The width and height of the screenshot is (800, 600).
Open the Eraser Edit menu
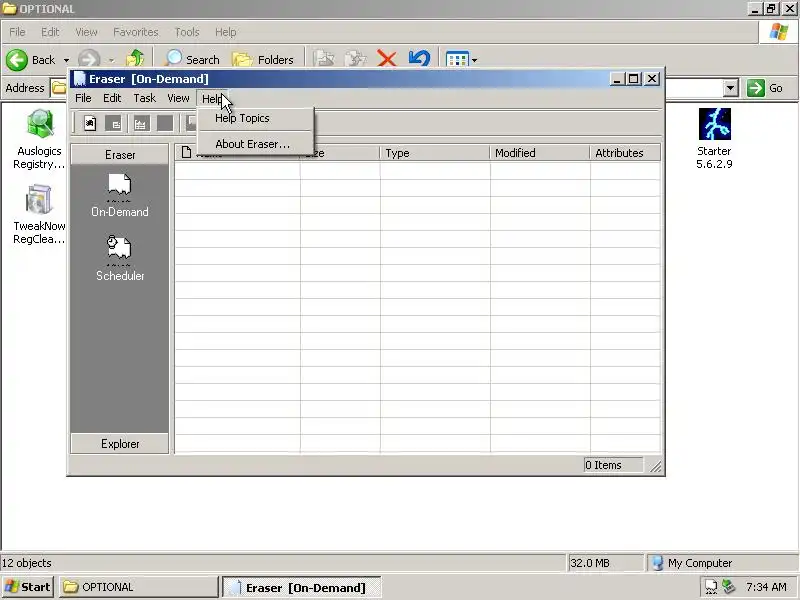(112, 98)
